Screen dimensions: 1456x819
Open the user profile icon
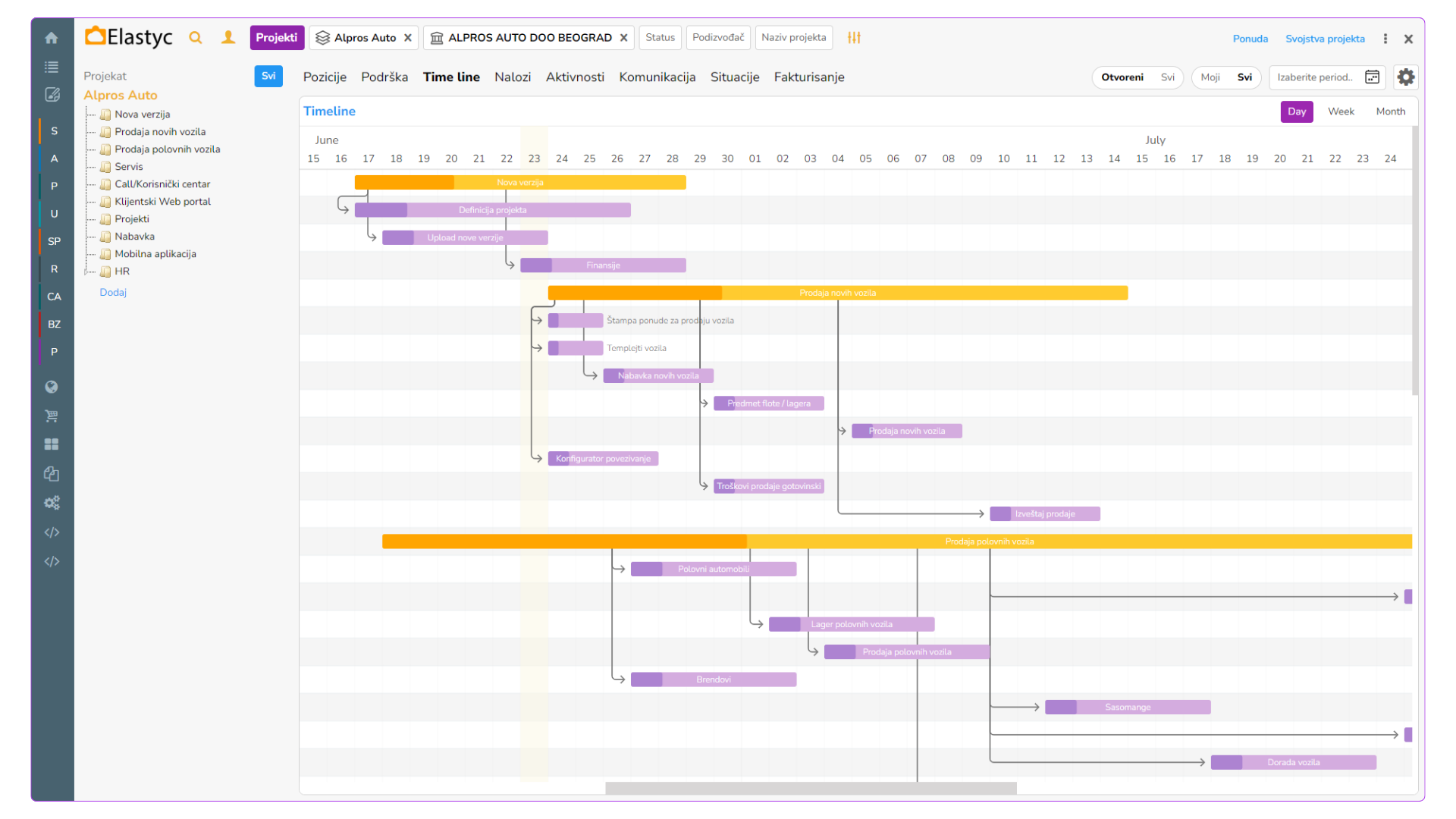click(x=227, y=38)
